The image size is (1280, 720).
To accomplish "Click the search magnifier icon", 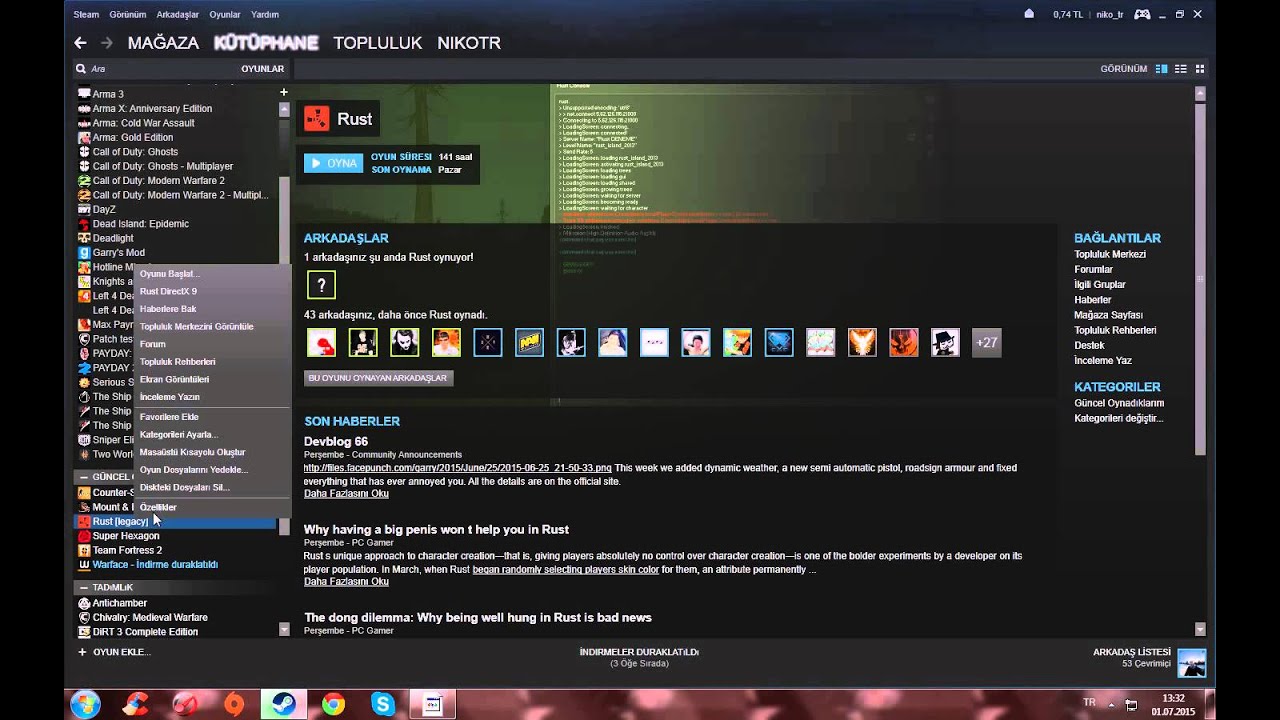I will point(80,69).
